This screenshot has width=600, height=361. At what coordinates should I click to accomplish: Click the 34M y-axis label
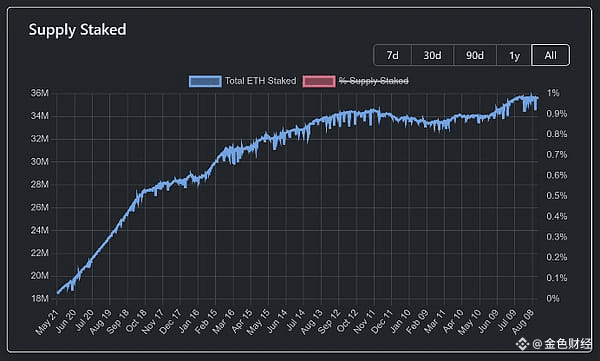[40, 116]
